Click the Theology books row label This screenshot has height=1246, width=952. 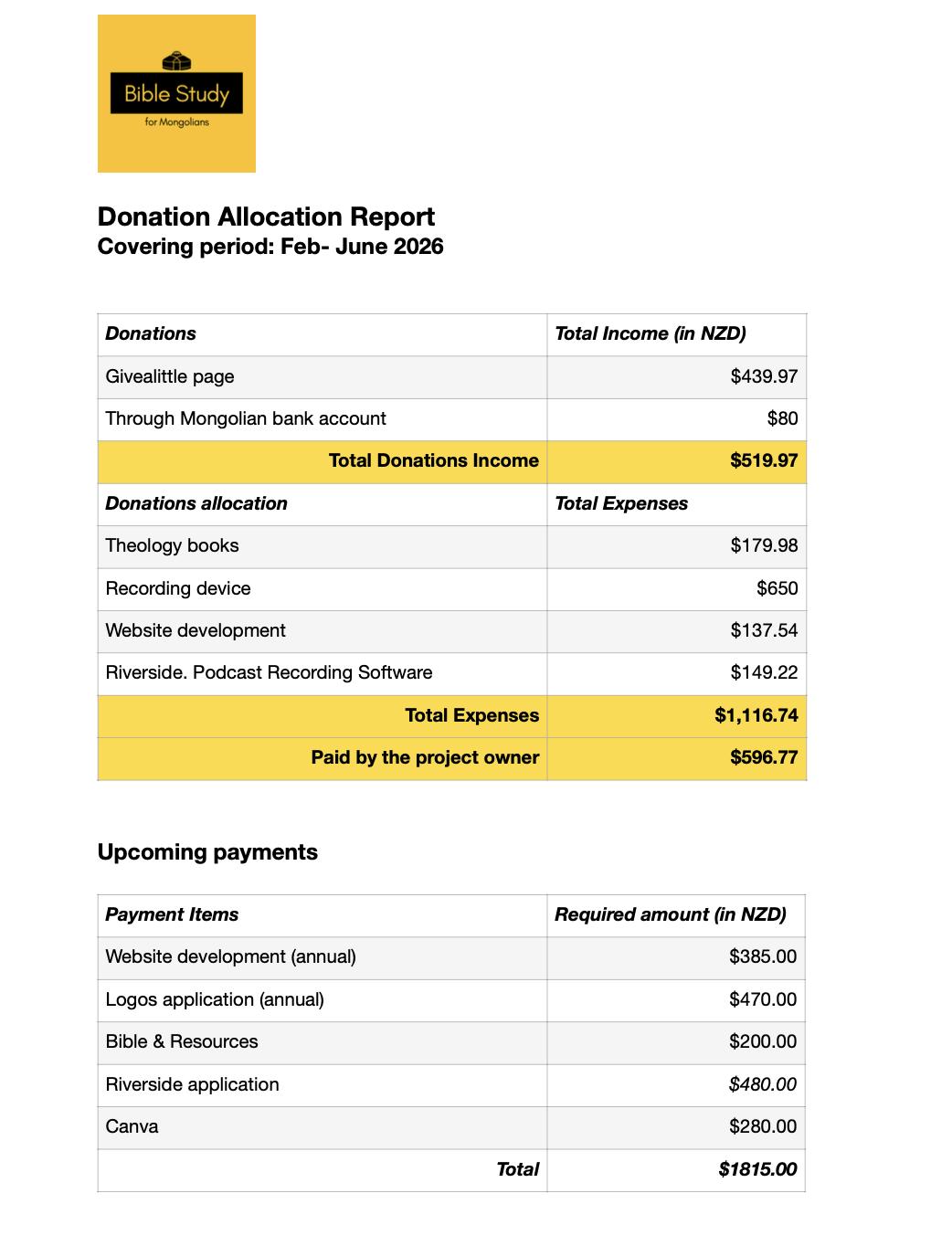(172, 546)
